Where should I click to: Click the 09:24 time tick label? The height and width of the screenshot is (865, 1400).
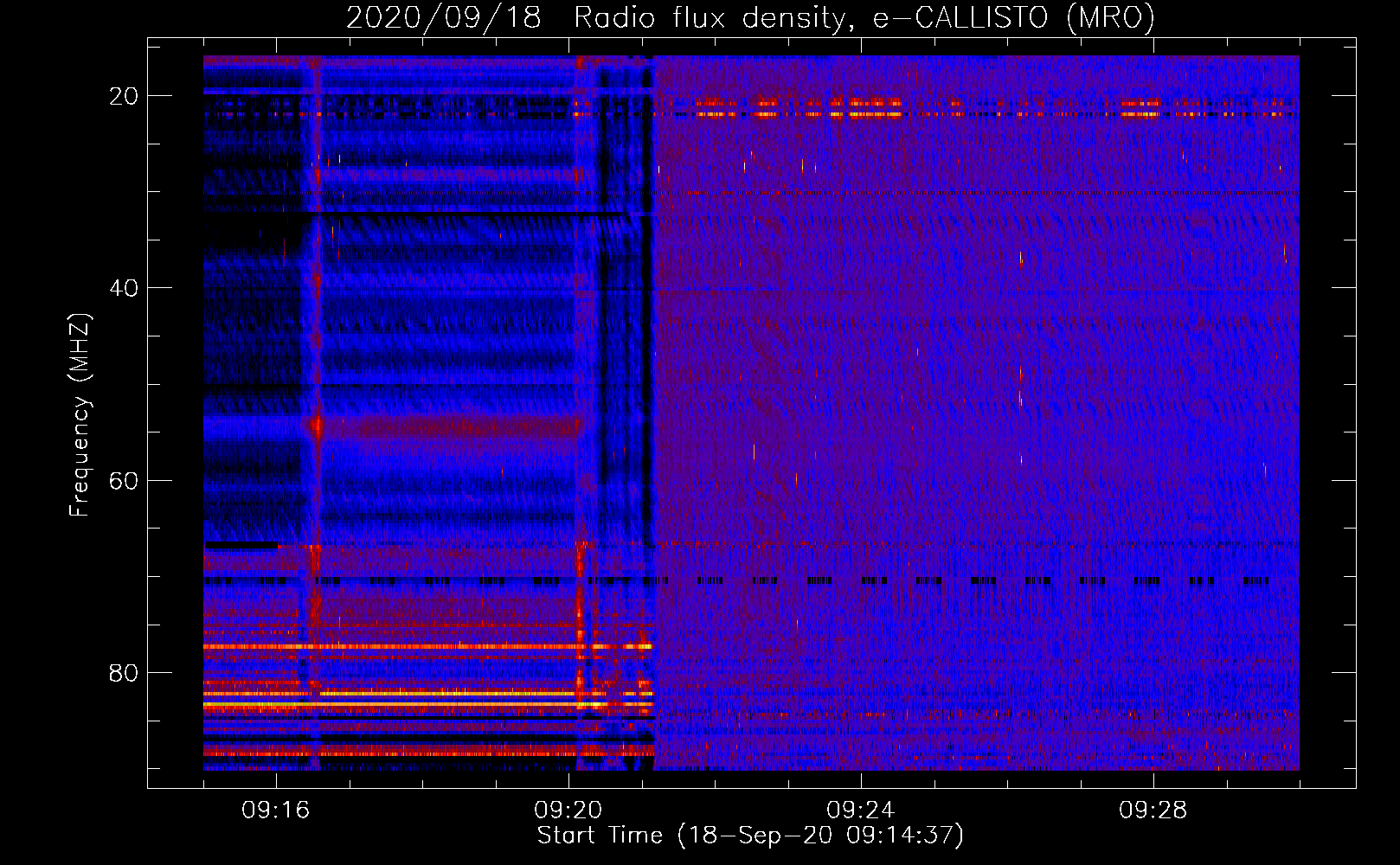click(861, 811)
